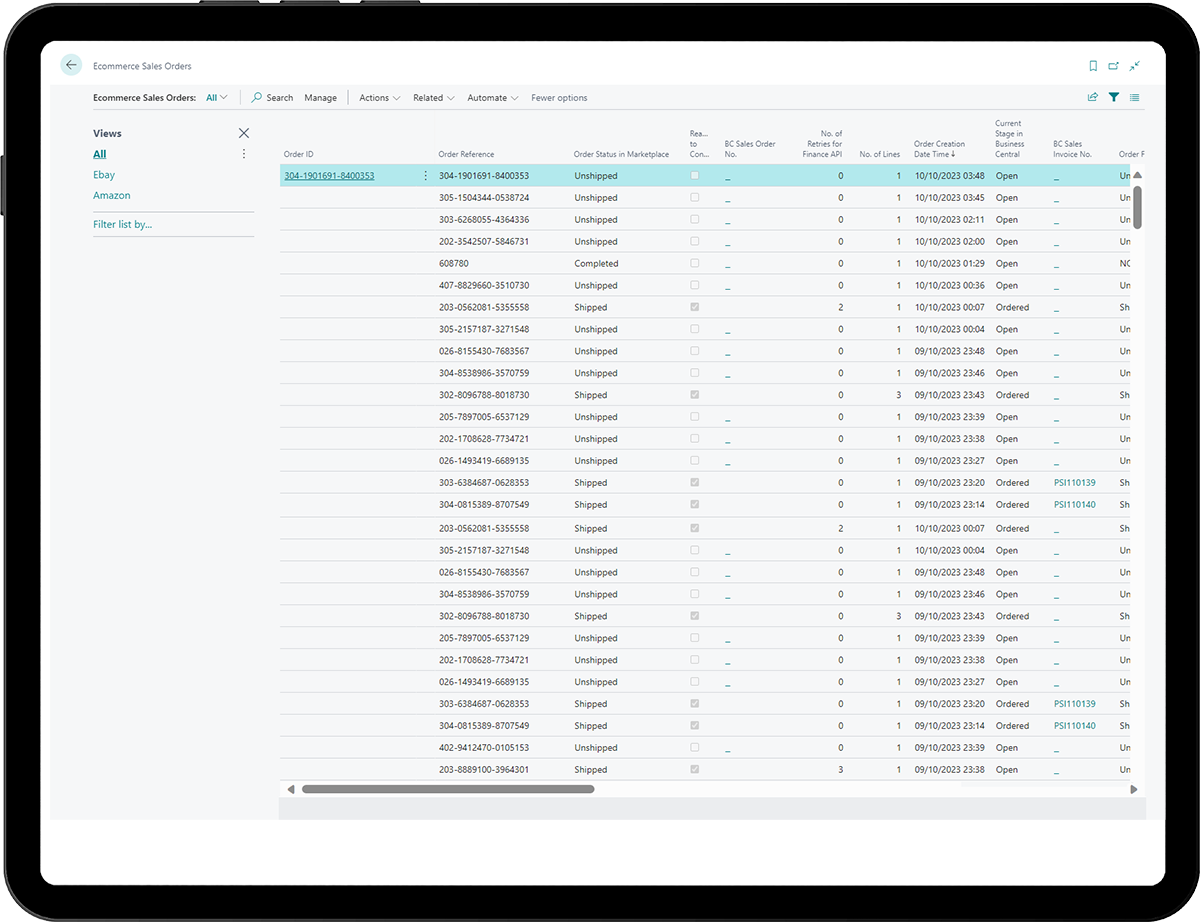Click the collapse page icon

pyautogui.click(x=1135, y=66)
